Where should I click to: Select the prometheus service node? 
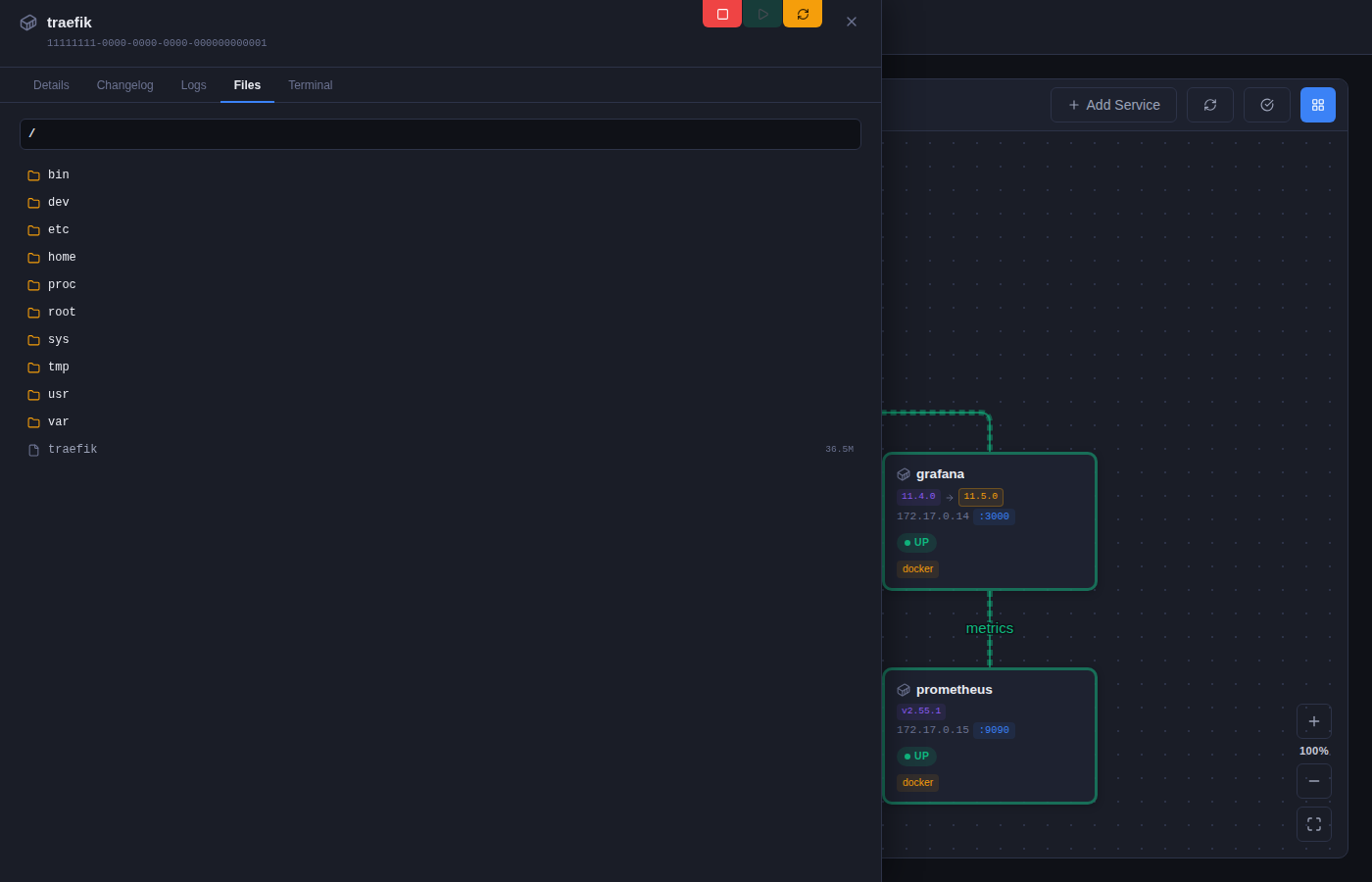pyautogui.click(x=990, y=736)
